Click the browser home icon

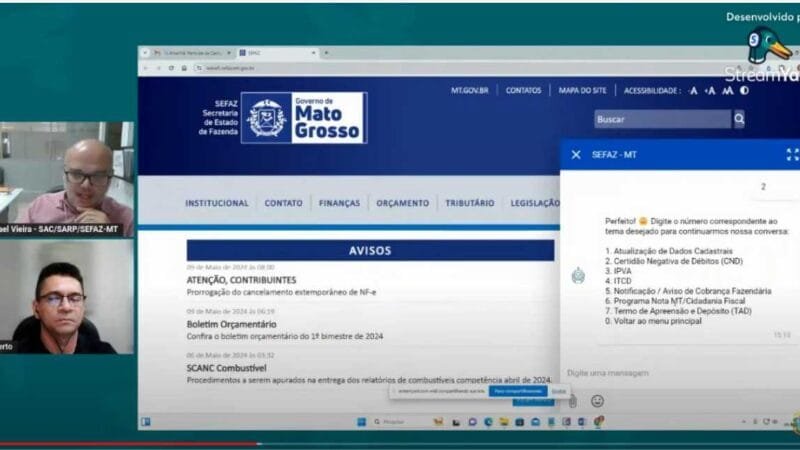tap(184, 68)
